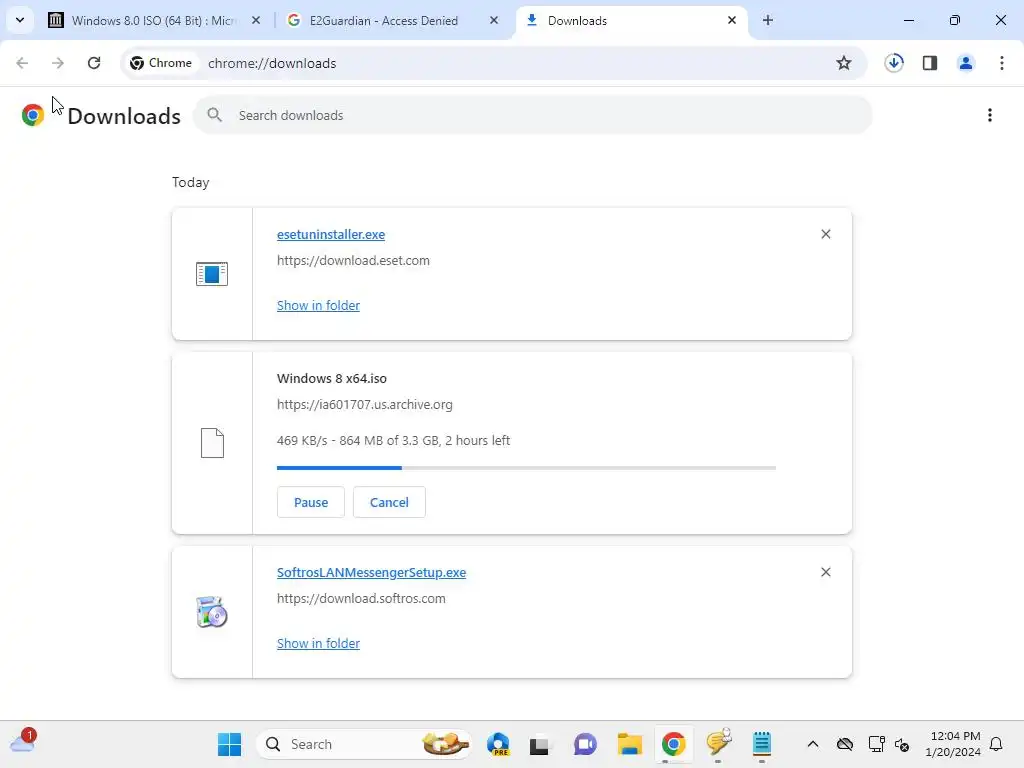Open File Explorer from the taskbar
The height and width of the screenshot is (768, 1024).
coord(630,744)
